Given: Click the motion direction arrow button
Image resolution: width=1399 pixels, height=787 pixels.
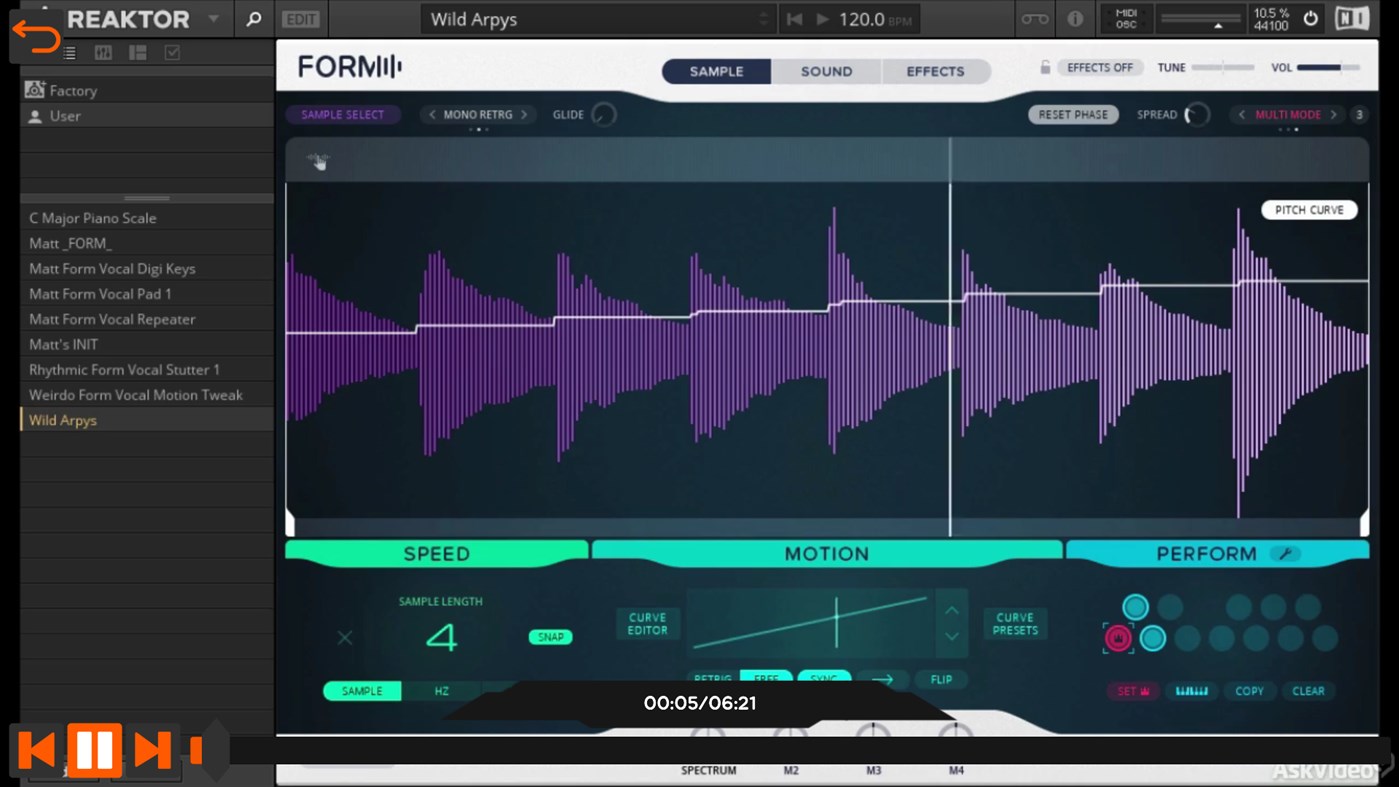Looking at the screenshot, I should click(x=882, y=680).
